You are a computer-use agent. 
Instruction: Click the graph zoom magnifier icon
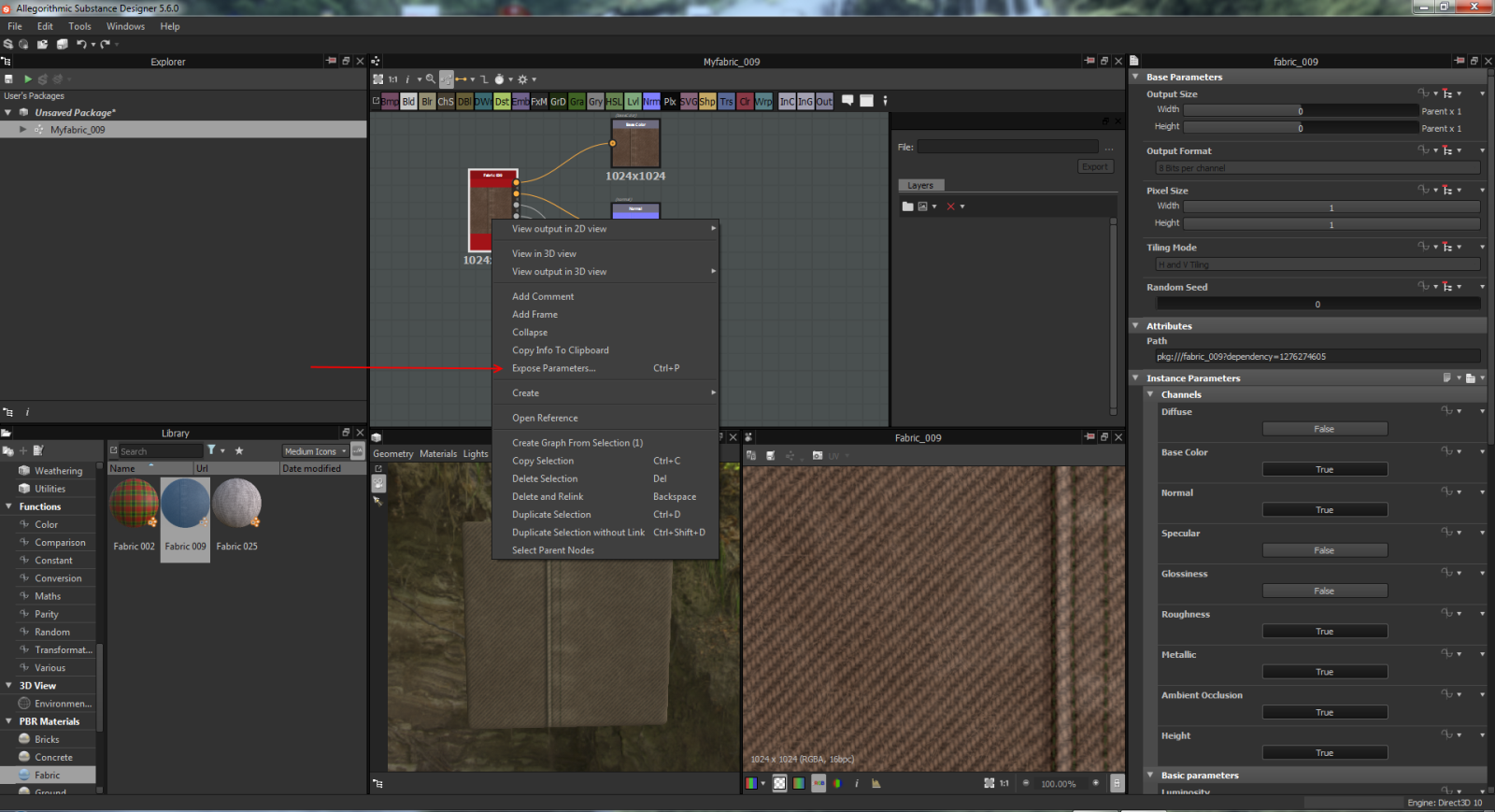click(431, 79)
